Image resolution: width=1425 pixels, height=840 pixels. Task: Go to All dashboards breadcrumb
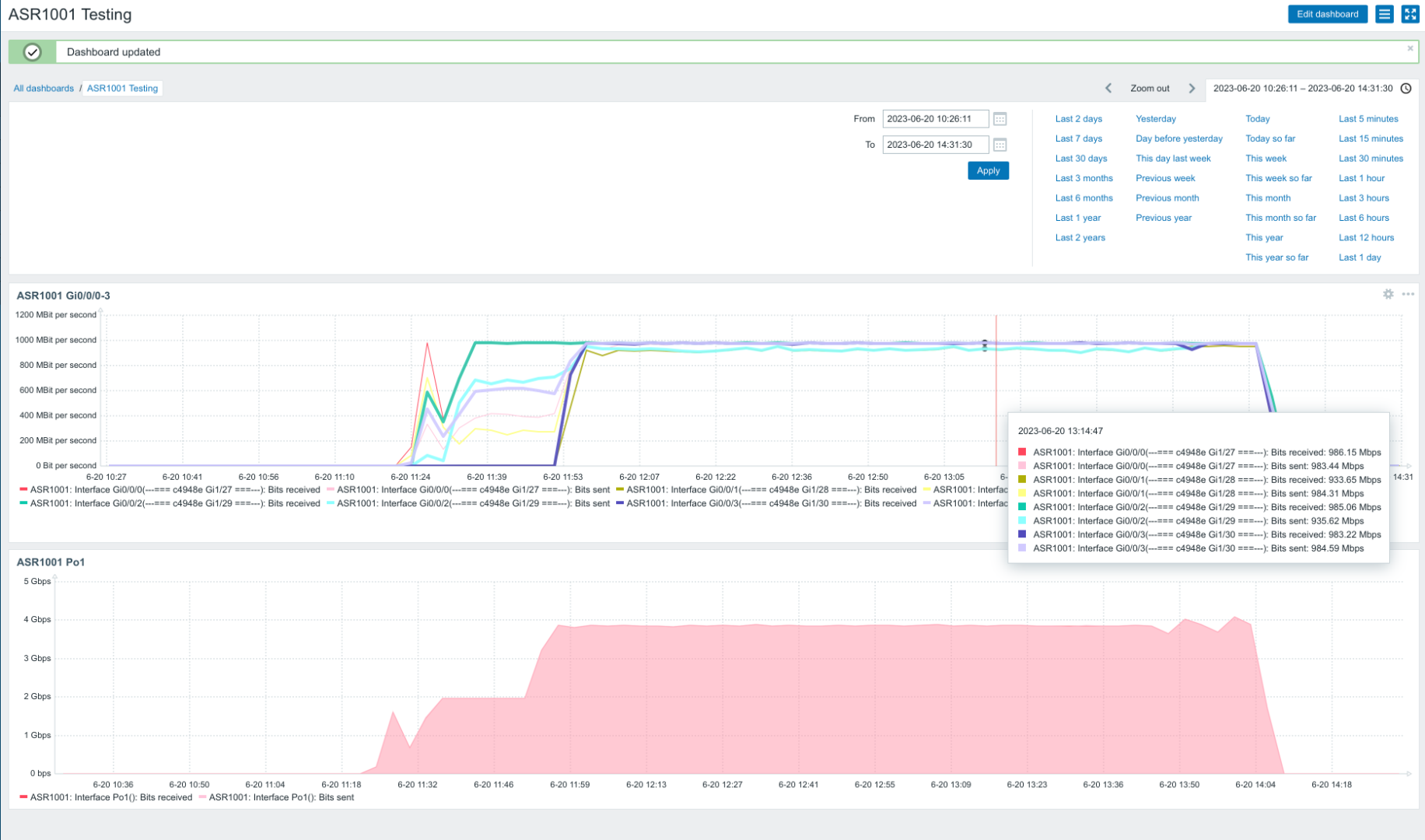pyautogui.click(x=44, y=89)
